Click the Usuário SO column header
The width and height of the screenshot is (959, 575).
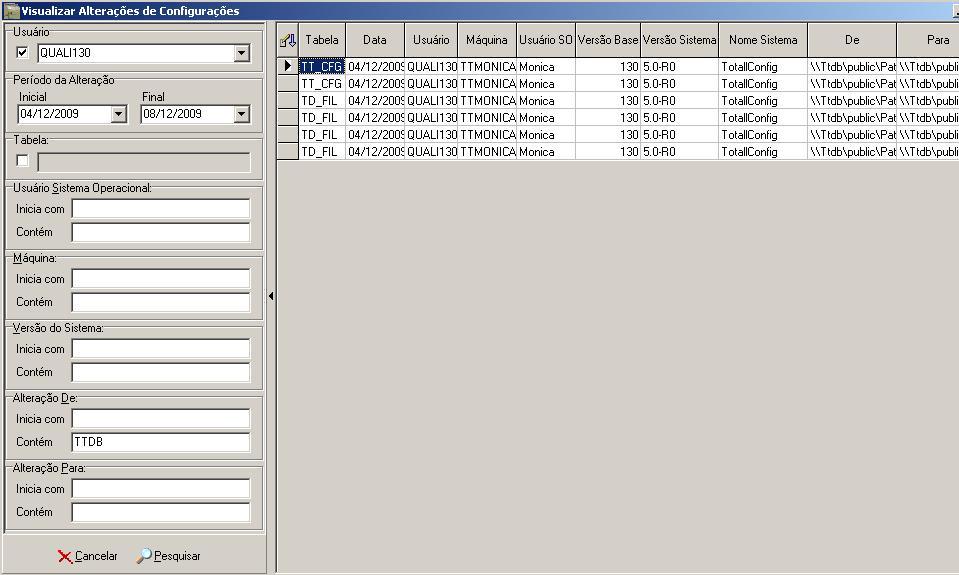(x=546, y=40)
